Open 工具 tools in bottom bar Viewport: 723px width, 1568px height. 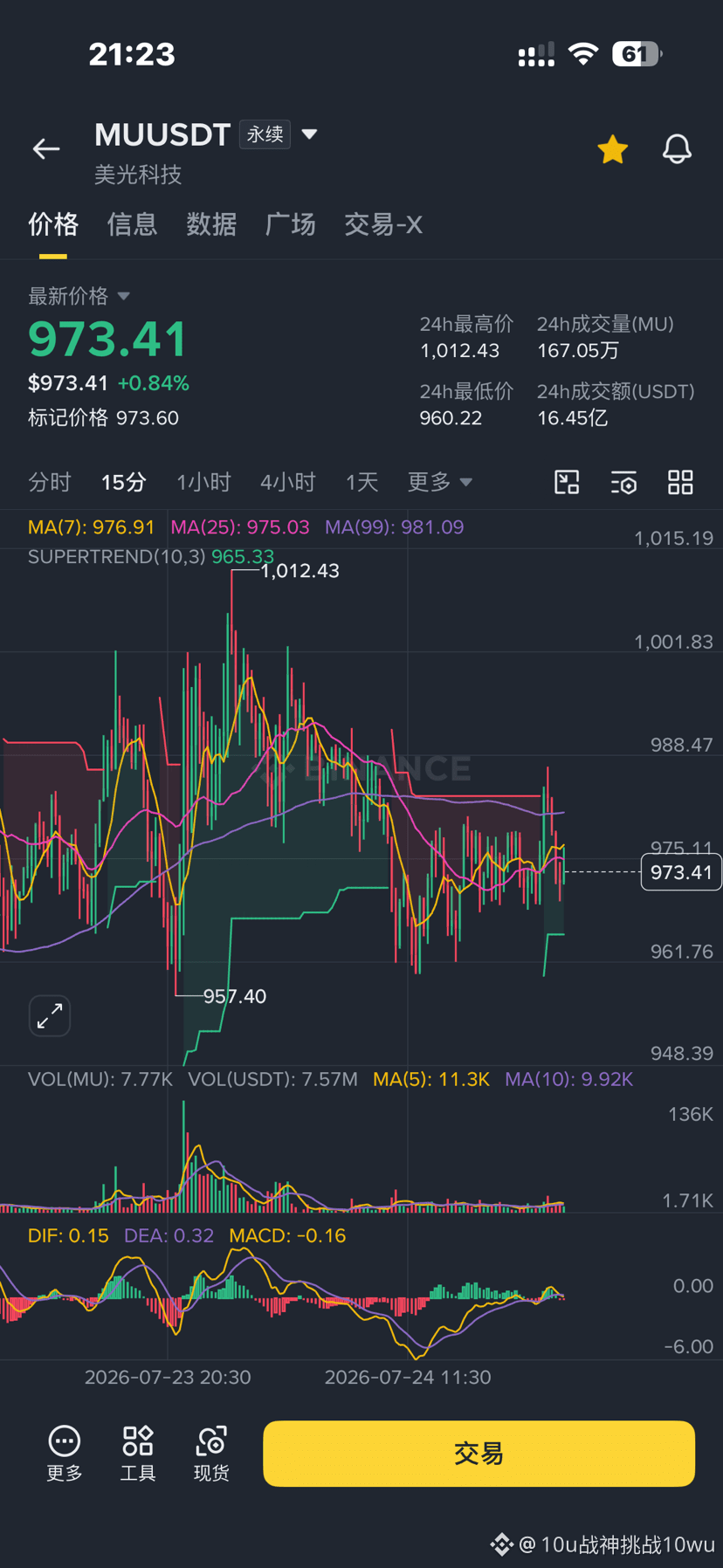(138, 1453)
